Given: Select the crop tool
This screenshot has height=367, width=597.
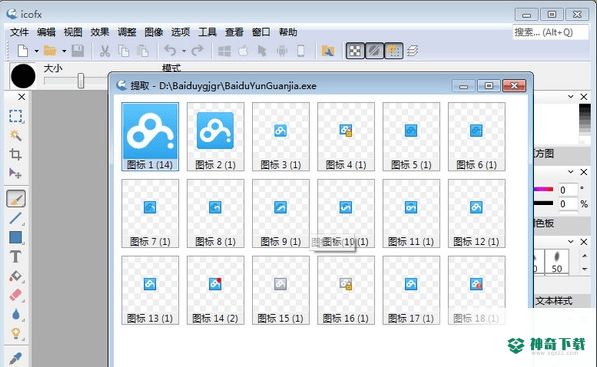Looking at the screenshot, I should [x=16, y=154].
